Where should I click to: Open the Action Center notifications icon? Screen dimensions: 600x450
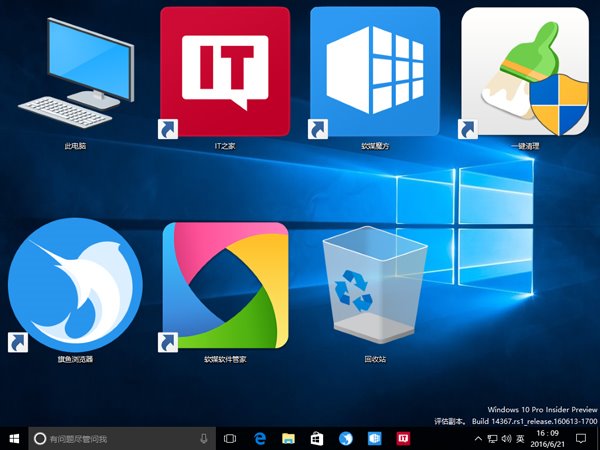580,438
